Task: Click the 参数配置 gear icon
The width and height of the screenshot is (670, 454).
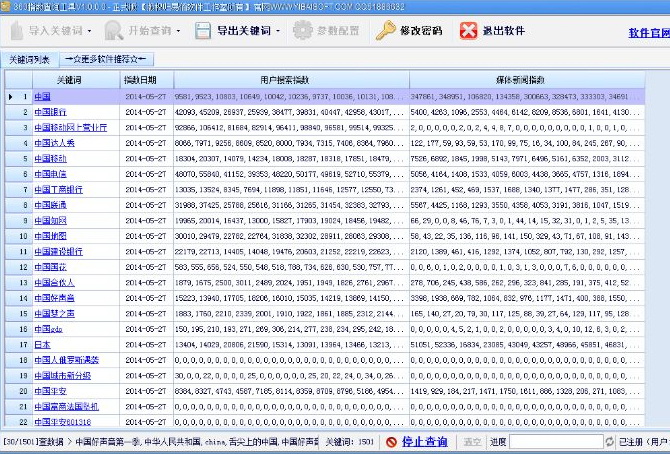Action: (303, 31)
